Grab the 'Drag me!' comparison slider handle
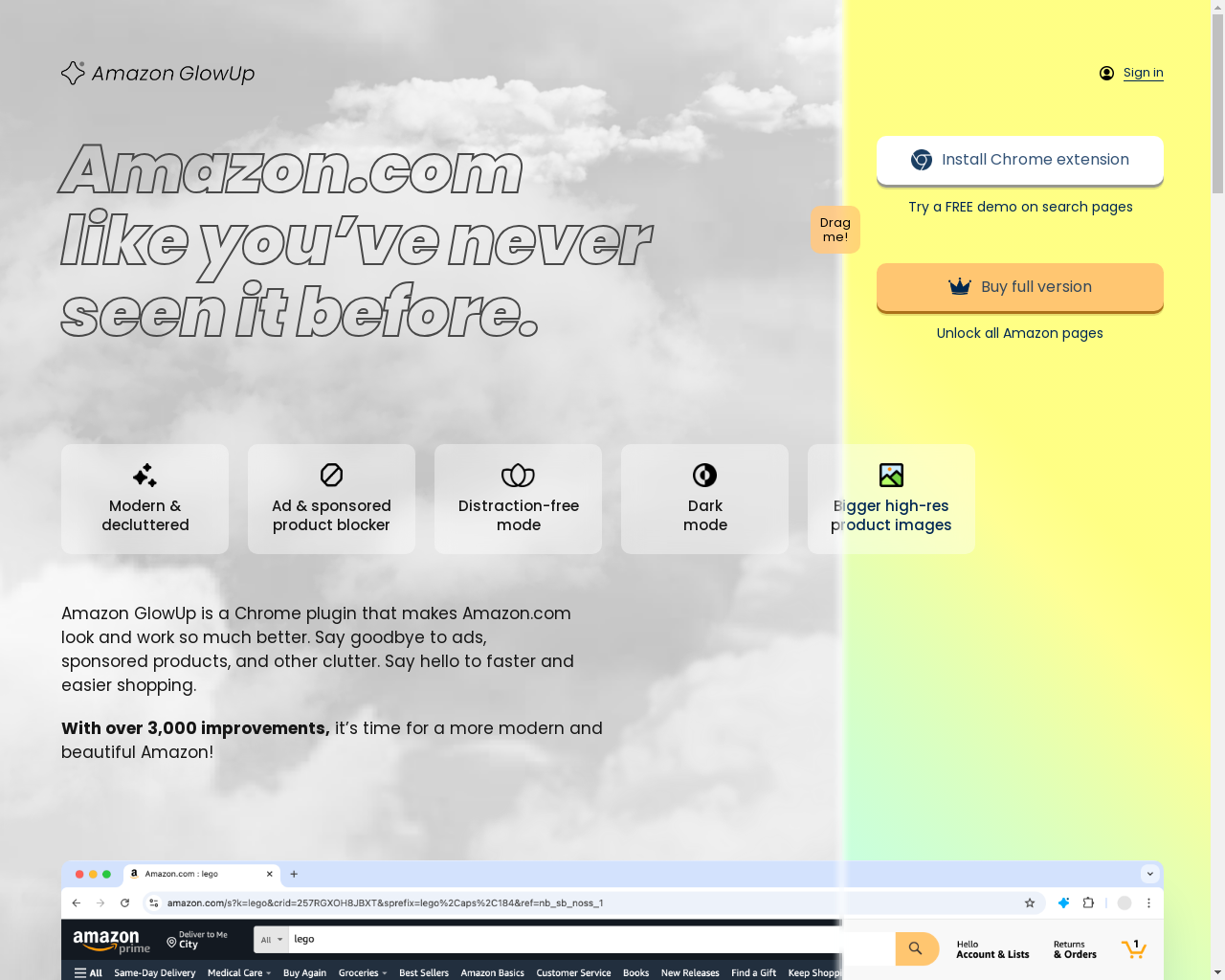This screenshot has height=980, width=1225. click(x=835, y=230)
